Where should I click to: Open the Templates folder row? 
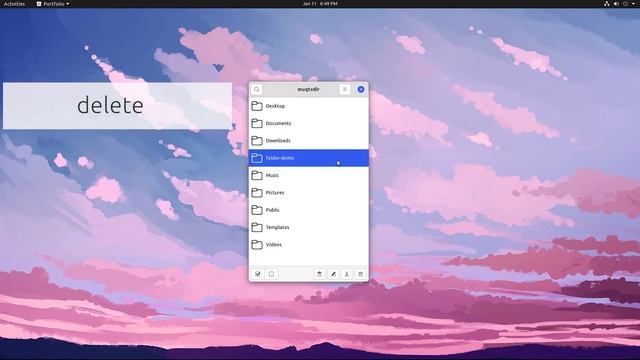pos(309,227)
